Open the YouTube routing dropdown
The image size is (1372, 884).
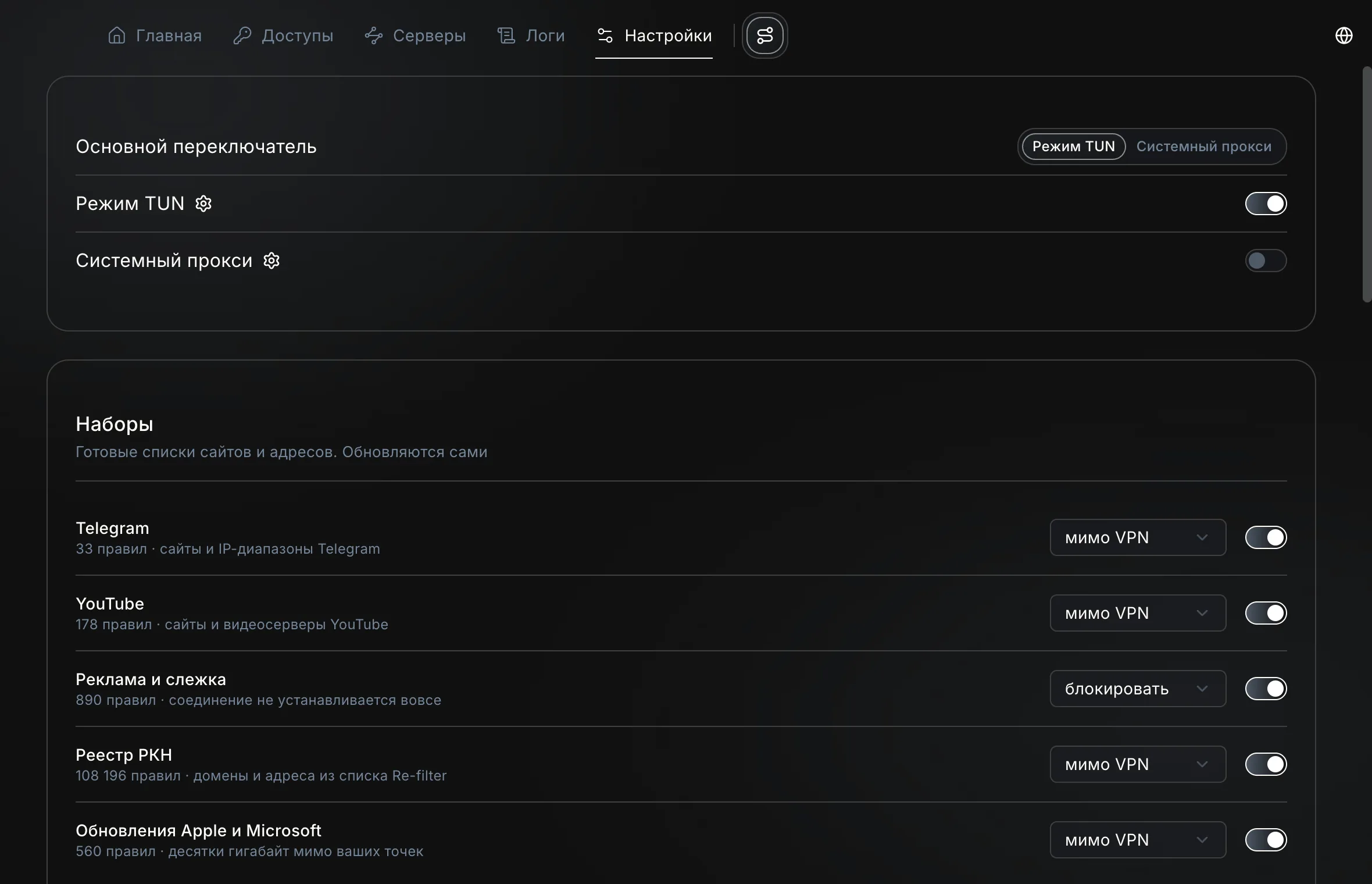pyautogui.click(x=1138, y=613)
